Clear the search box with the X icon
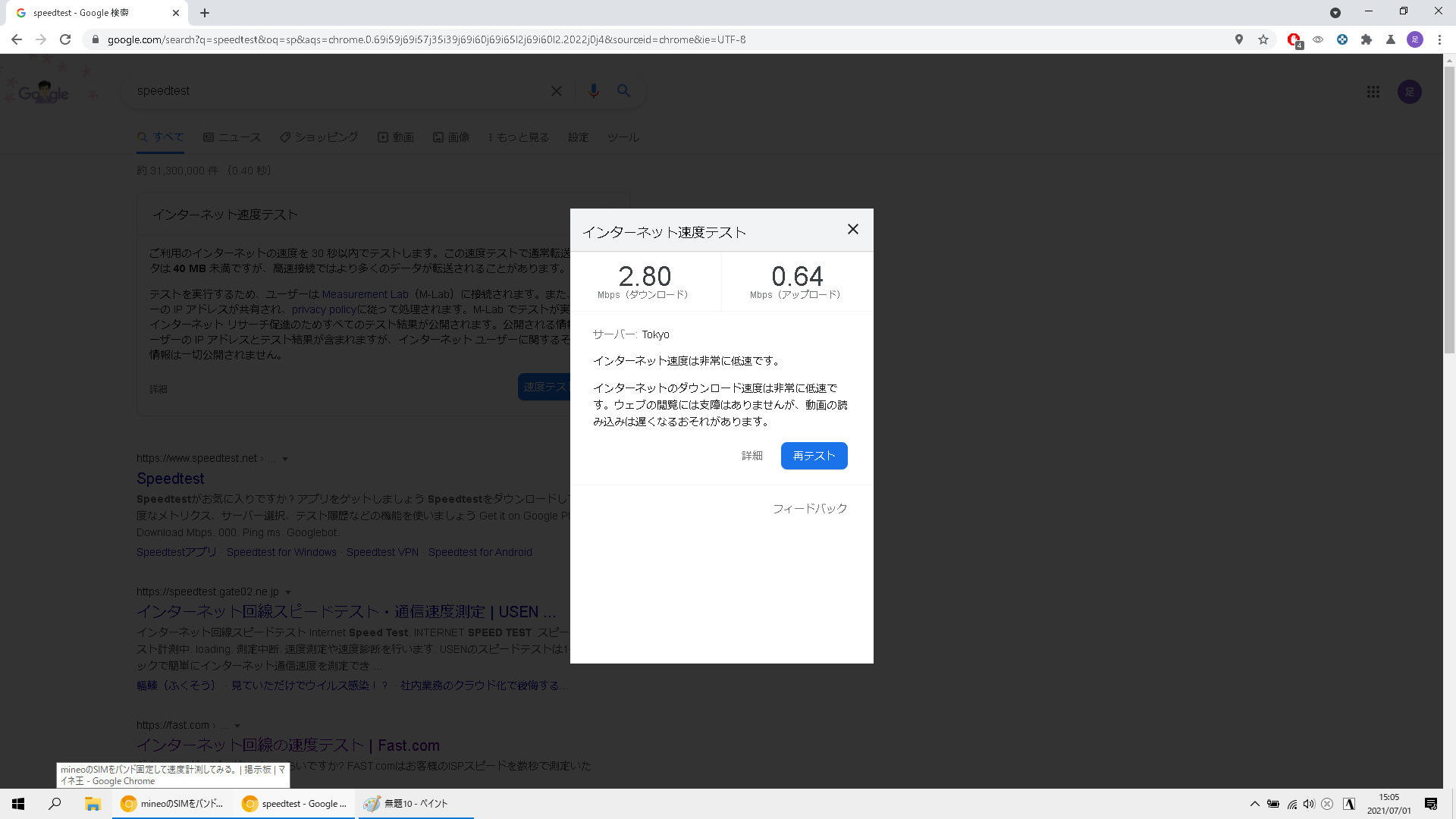This screenshot has height=819, width=1456. pyautogui.click(x=556, y=91)
